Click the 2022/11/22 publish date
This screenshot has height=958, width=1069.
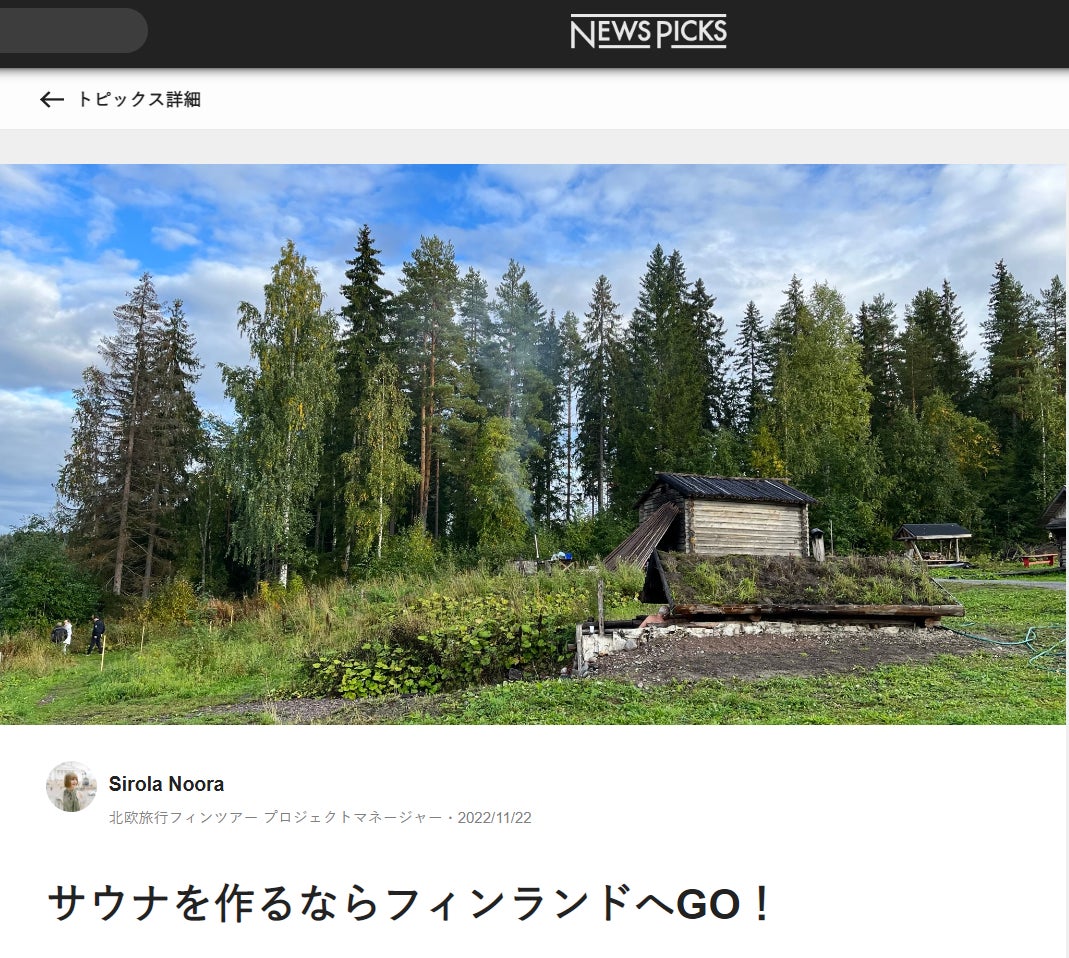[x=494, y=818]
